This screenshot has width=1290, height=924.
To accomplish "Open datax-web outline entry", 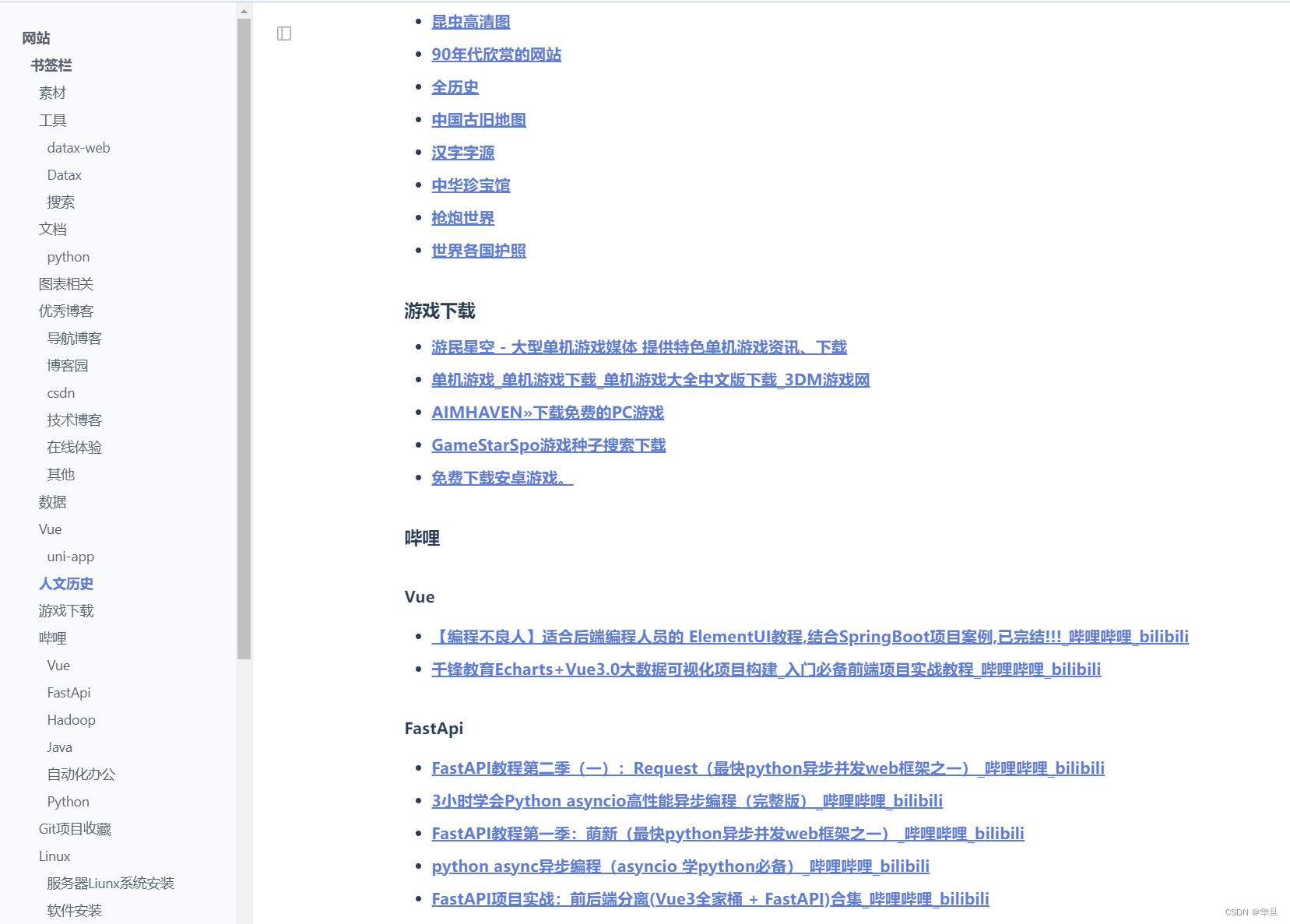I will click(x=79, y=147).
